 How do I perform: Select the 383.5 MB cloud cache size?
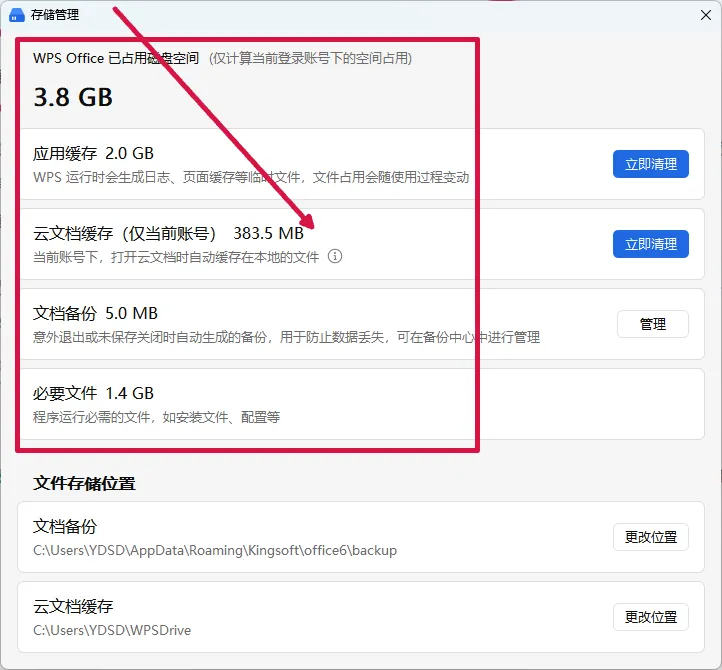point(268,233)
